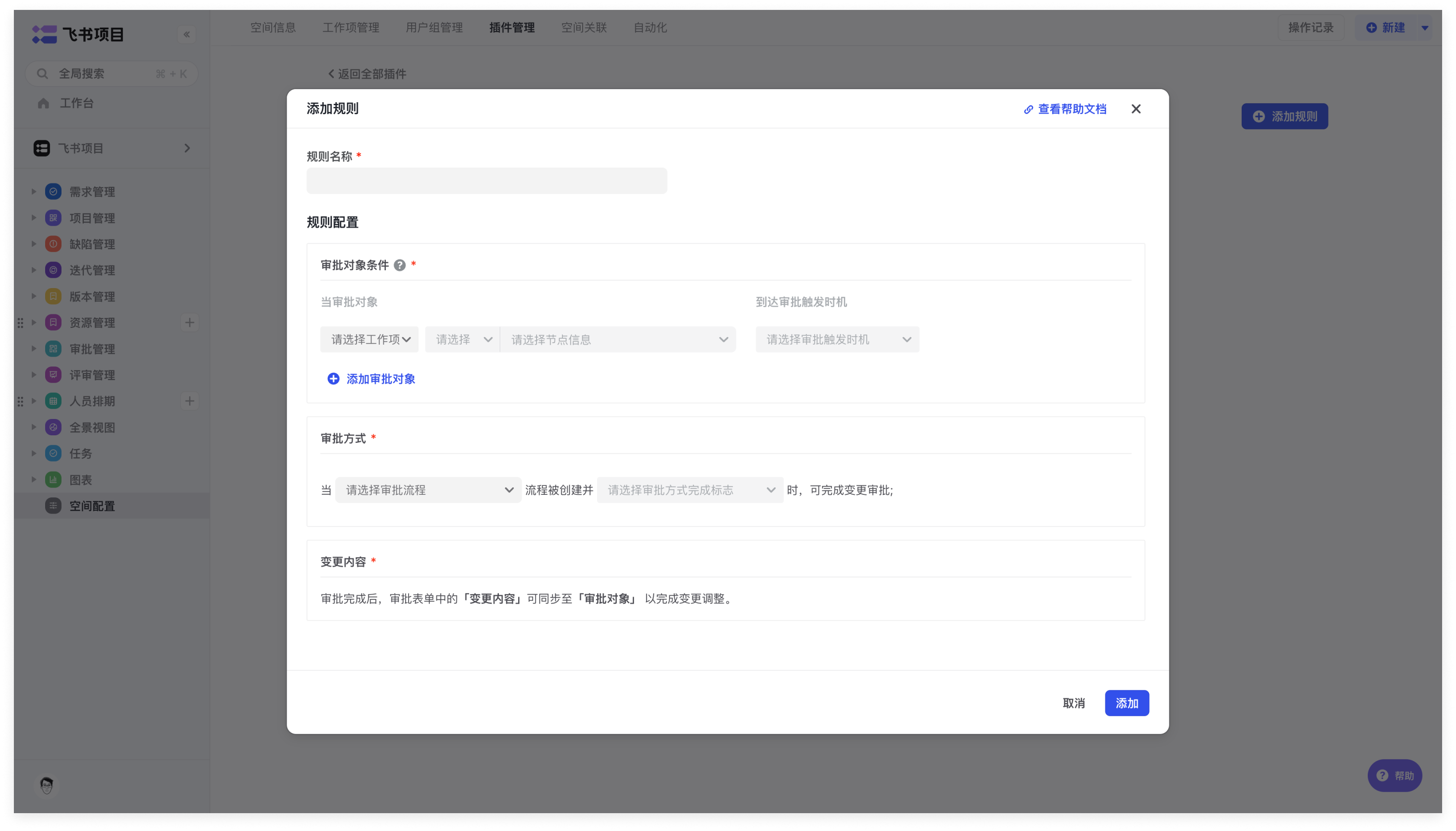The height and width of the screenshot is (831, 1456).
Task: Click the floating 帮助 button
Action: [1395, 775]
